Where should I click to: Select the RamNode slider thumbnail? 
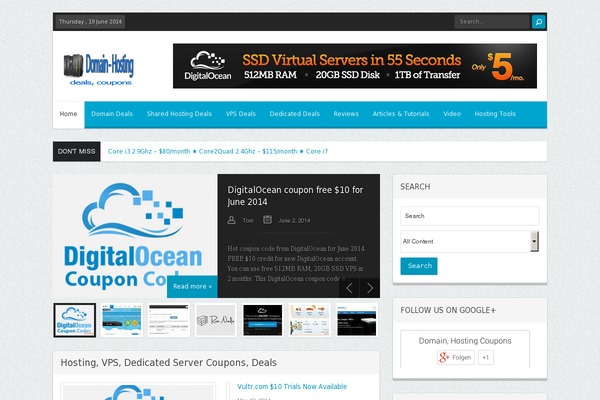click(216, 320)
